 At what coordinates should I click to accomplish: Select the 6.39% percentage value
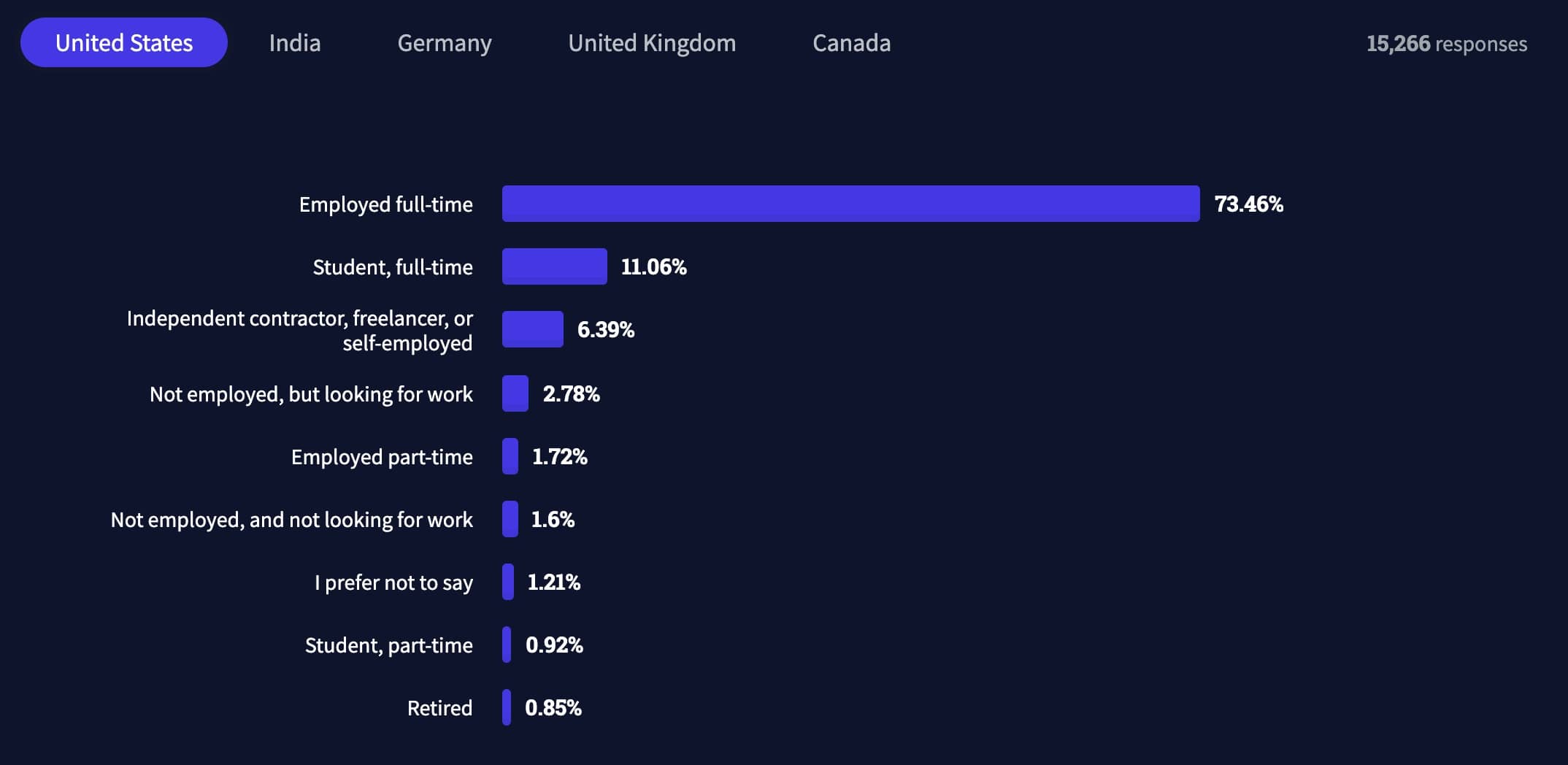[605, 329]
